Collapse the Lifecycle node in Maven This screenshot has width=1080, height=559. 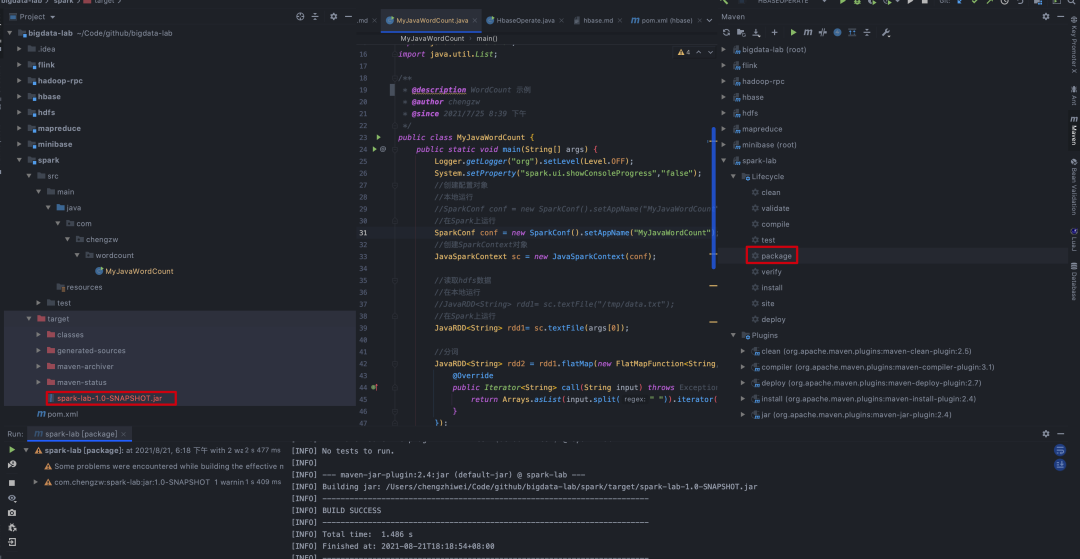click(733, 176)
